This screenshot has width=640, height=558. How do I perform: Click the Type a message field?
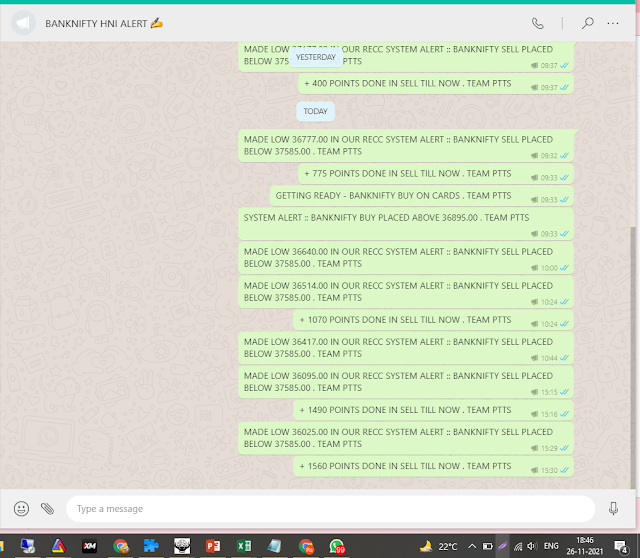(x=330, y=509)
